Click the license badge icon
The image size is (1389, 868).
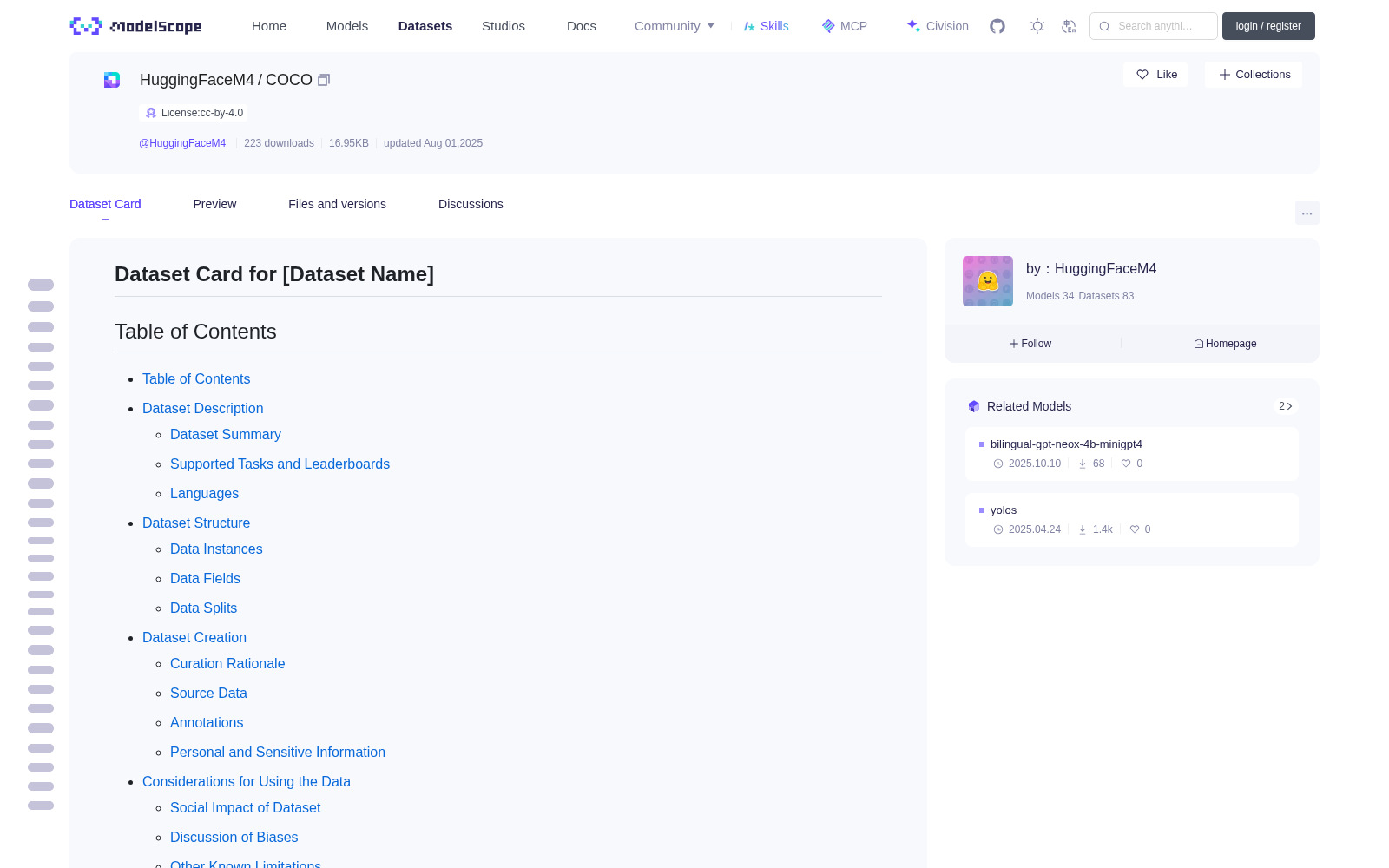click(151, 113)
